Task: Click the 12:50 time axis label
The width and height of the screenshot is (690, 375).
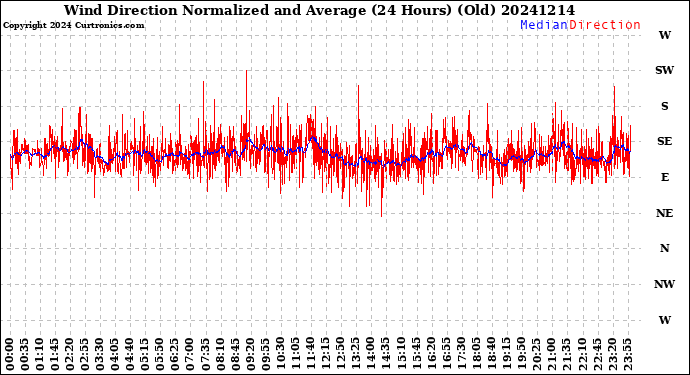Action: (x=340, y=354)
